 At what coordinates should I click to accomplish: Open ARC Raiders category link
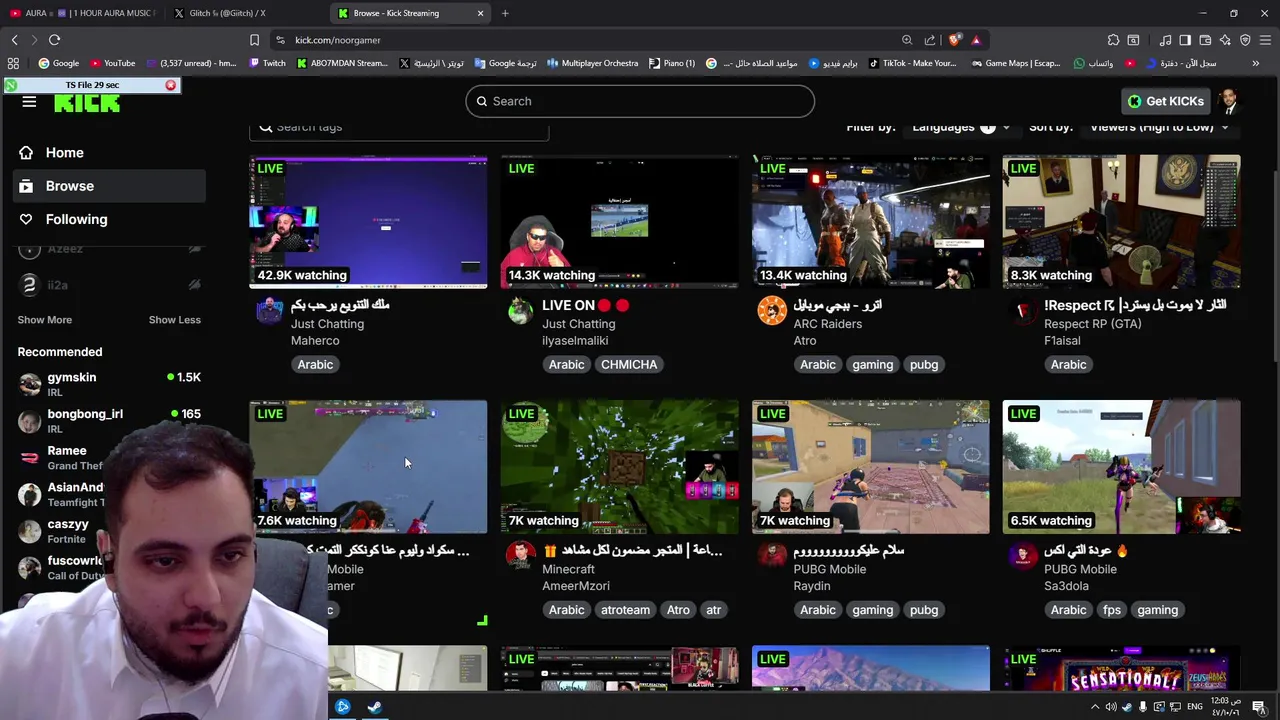pos(827,324)
